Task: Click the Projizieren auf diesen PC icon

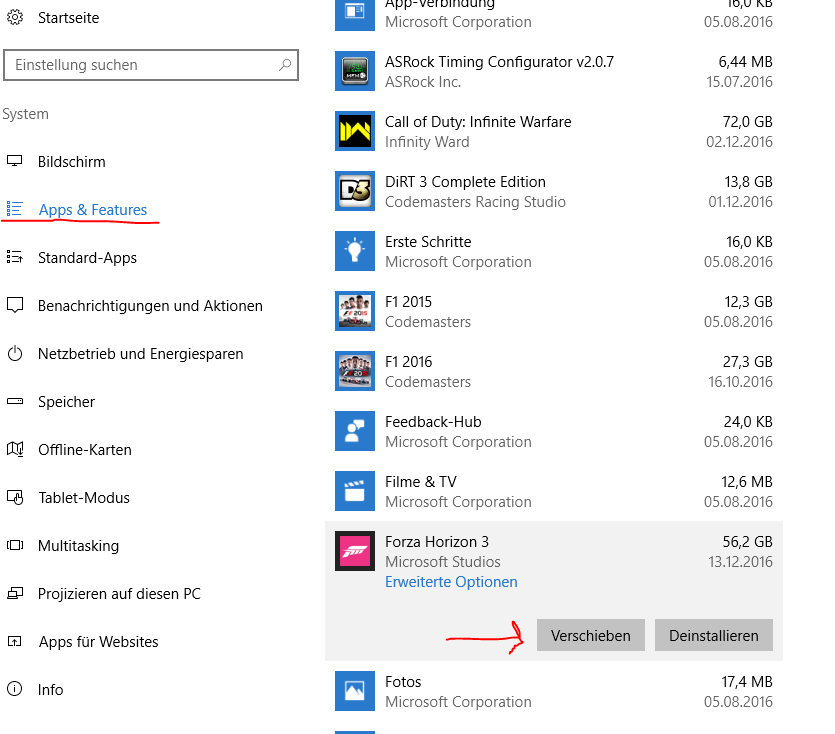Action: (15, 593)
